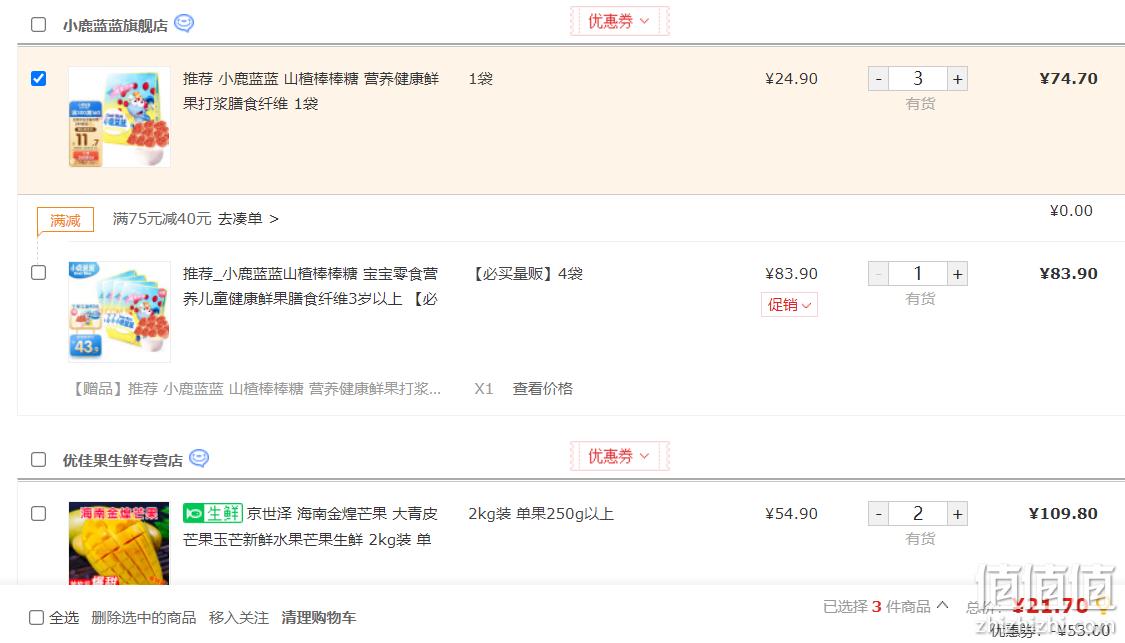
Task: Decrease quantity of 海南金煌芒果
Action: pyautogui.click(x=878, y=514)
